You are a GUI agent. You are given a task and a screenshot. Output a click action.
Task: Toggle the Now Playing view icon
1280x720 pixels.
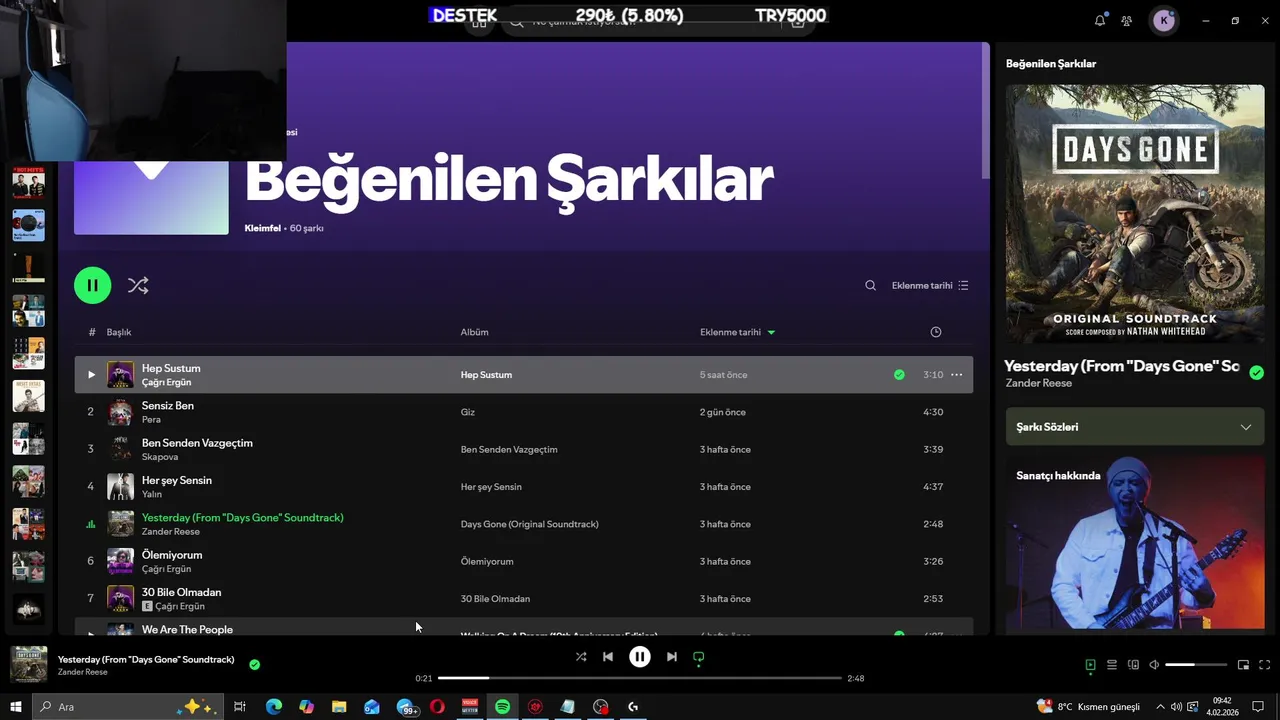1090,665
